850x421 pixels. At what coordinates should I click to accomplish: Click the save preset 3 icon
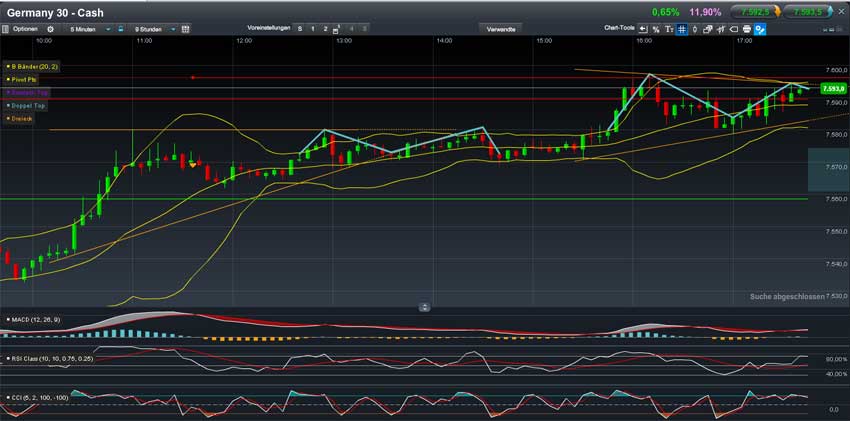(337, 29)
